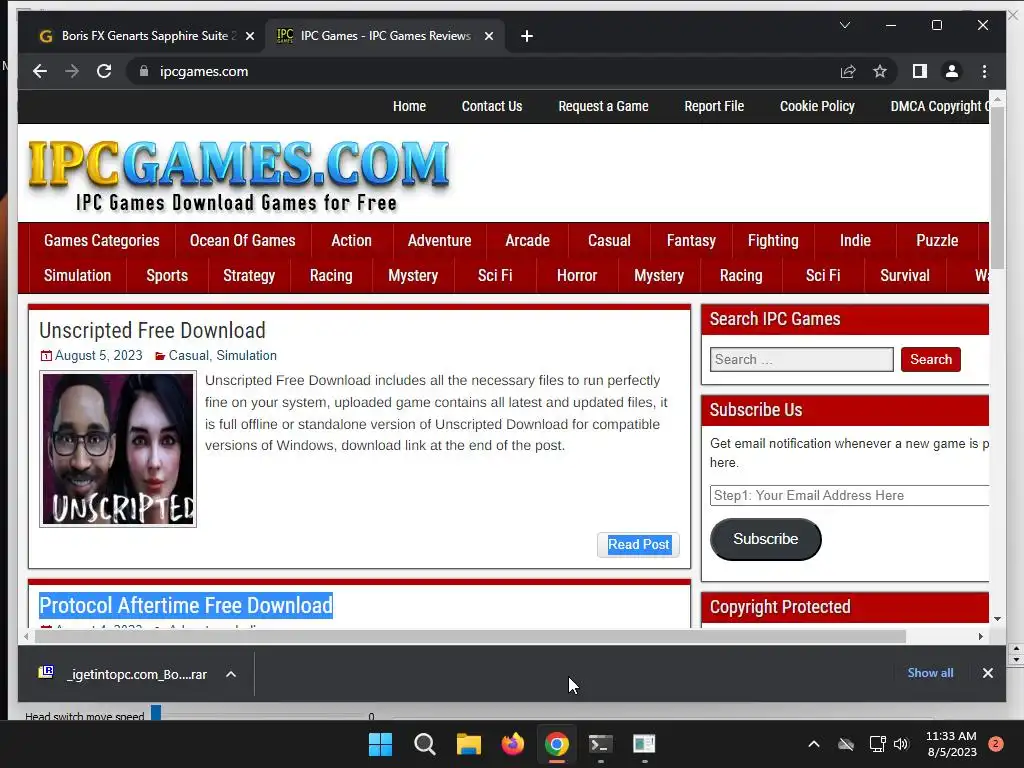
Task: Close the Boris FX Genarts Sapphire tab
Action: [249, 36]
